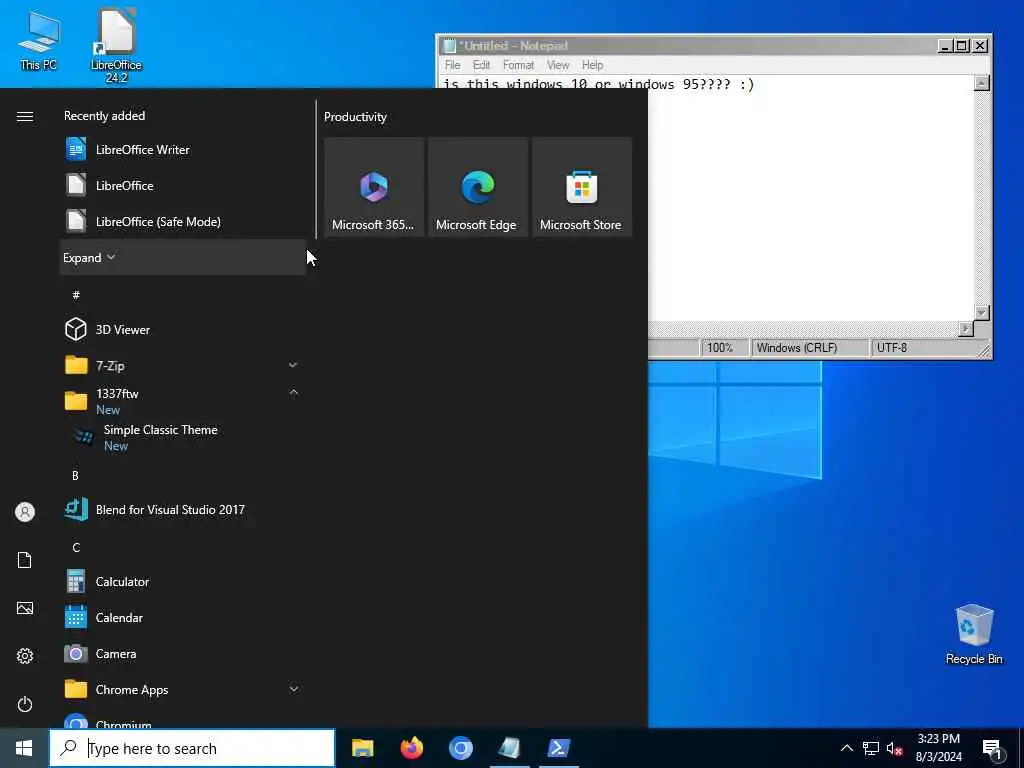Launch Blend for Visual Studio 2017
This screenshot has width=1024, height=768.
pyautogui.click(x=183, y=509)
